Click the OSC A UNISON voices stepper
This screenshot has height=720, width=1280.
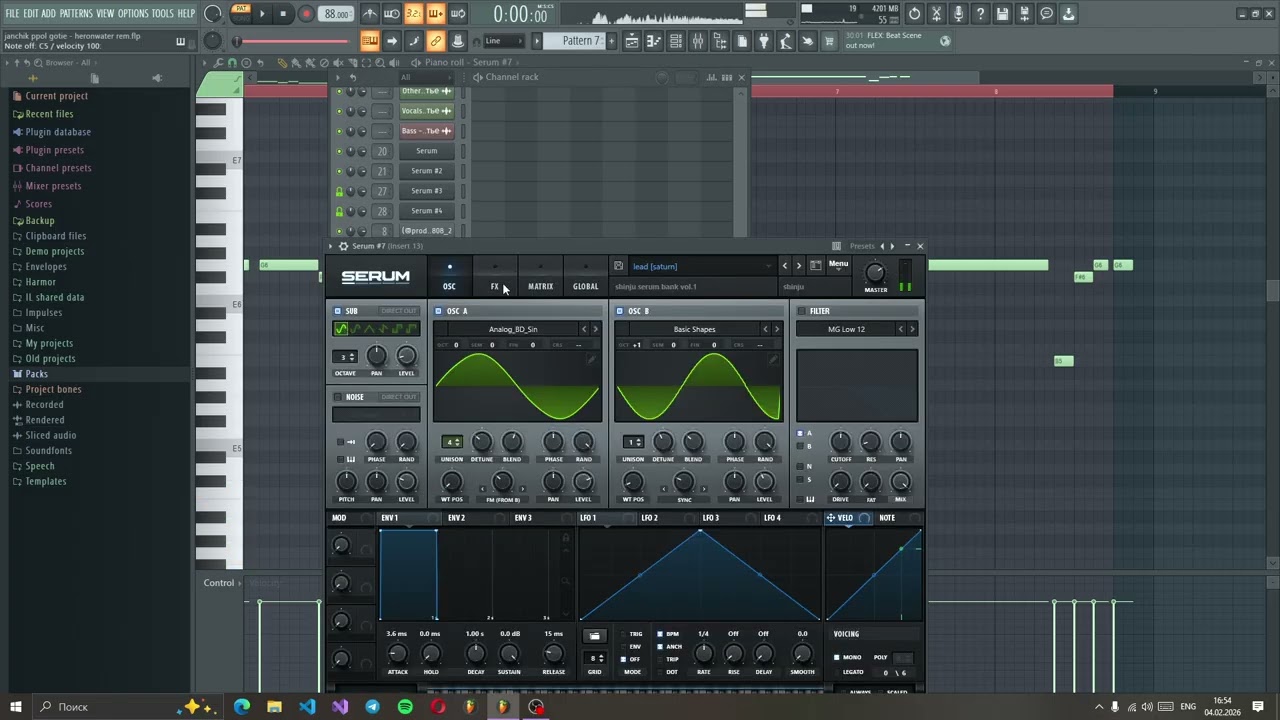tap(452, 442)
